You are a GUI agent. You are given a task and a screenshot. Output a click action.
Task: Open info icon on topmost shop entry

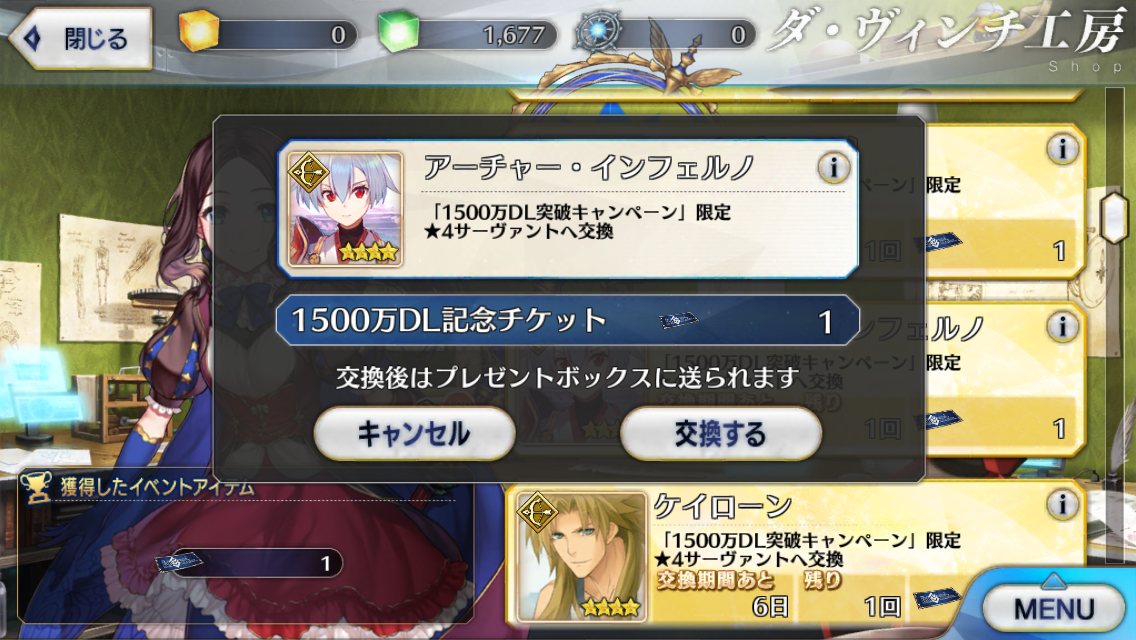[x=1062, y=149]
